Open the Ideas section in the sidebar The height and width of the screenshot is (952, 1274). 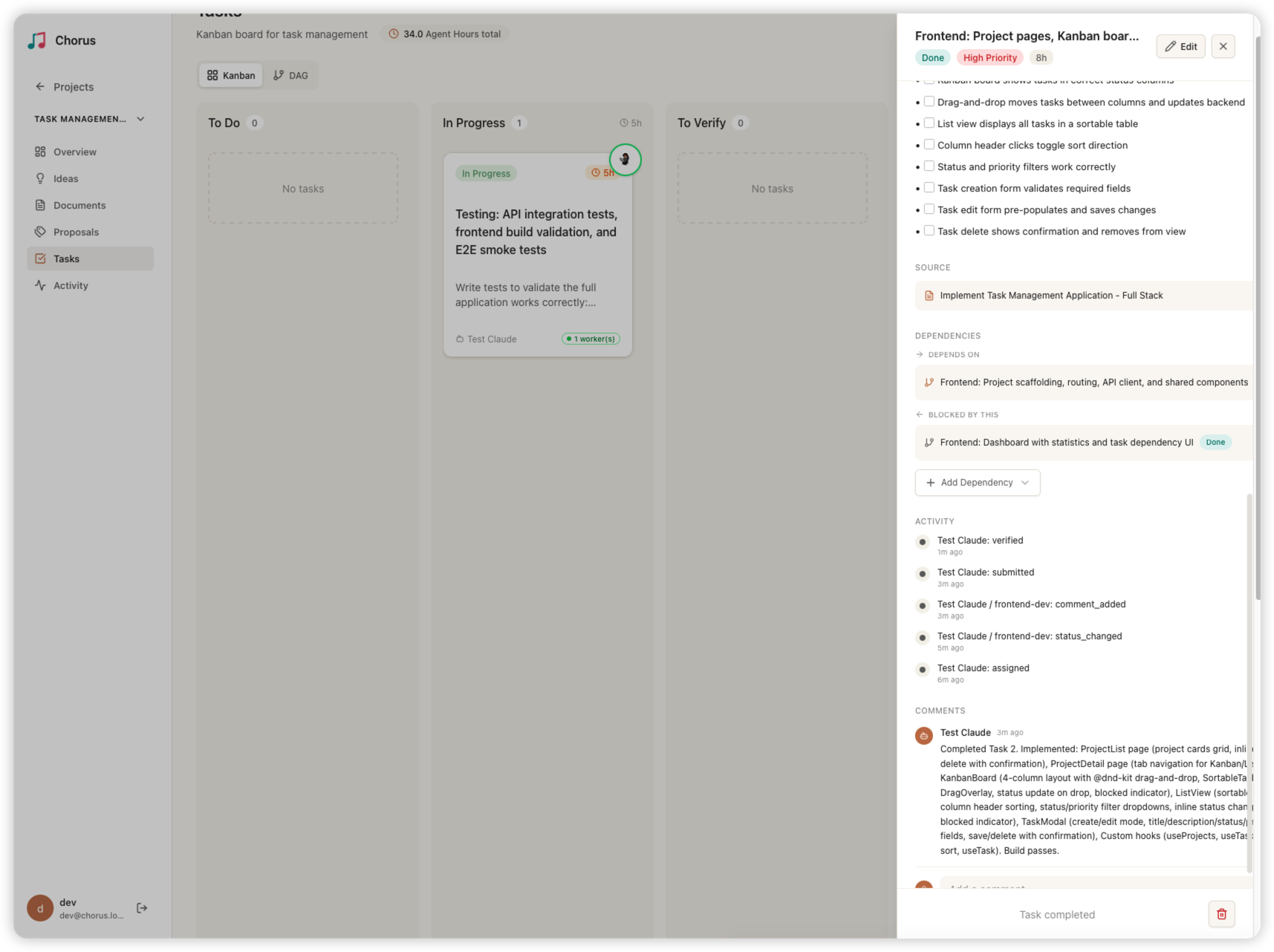[x=66, y=178]
